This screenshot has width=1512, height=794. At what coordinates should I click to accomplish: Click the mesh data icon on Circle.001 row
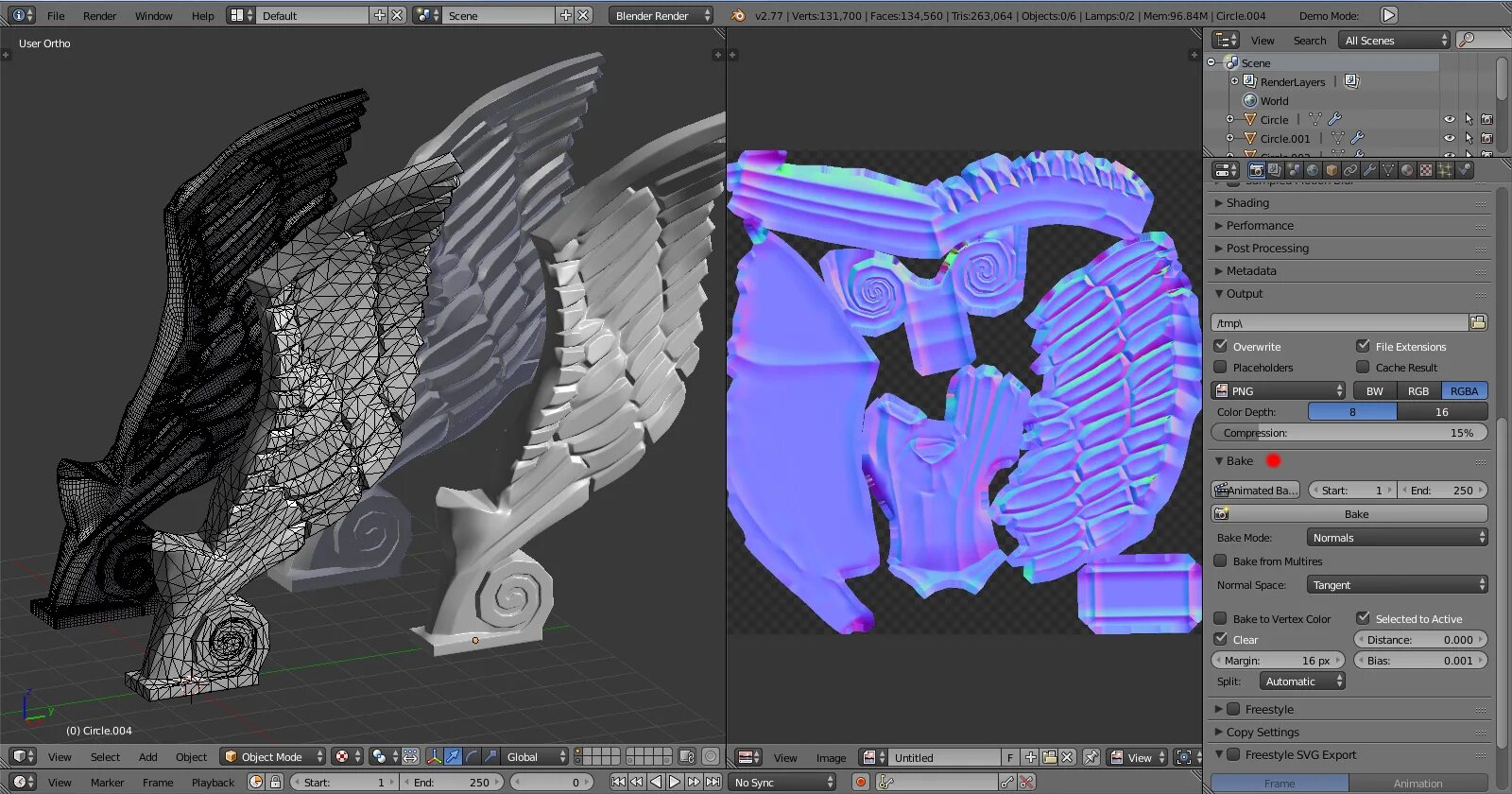pos(1338,138)
